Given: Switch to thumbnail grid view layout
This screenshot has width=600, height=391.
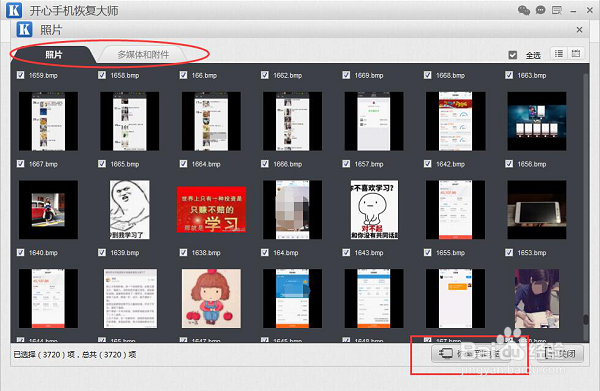Looking at the screenshot, I should pos(576,54).
